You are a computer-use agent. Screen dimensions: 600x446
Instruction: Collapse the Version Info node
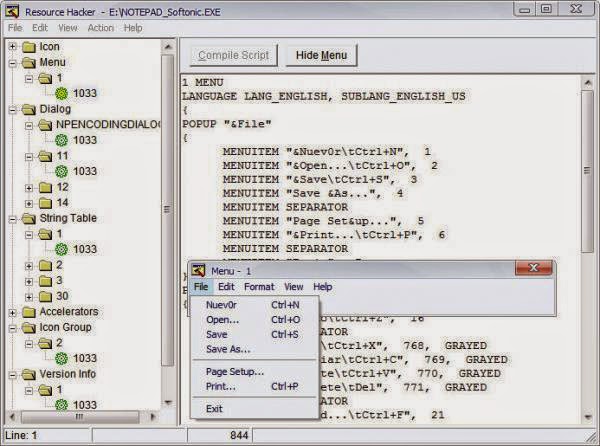pos(13,375)
